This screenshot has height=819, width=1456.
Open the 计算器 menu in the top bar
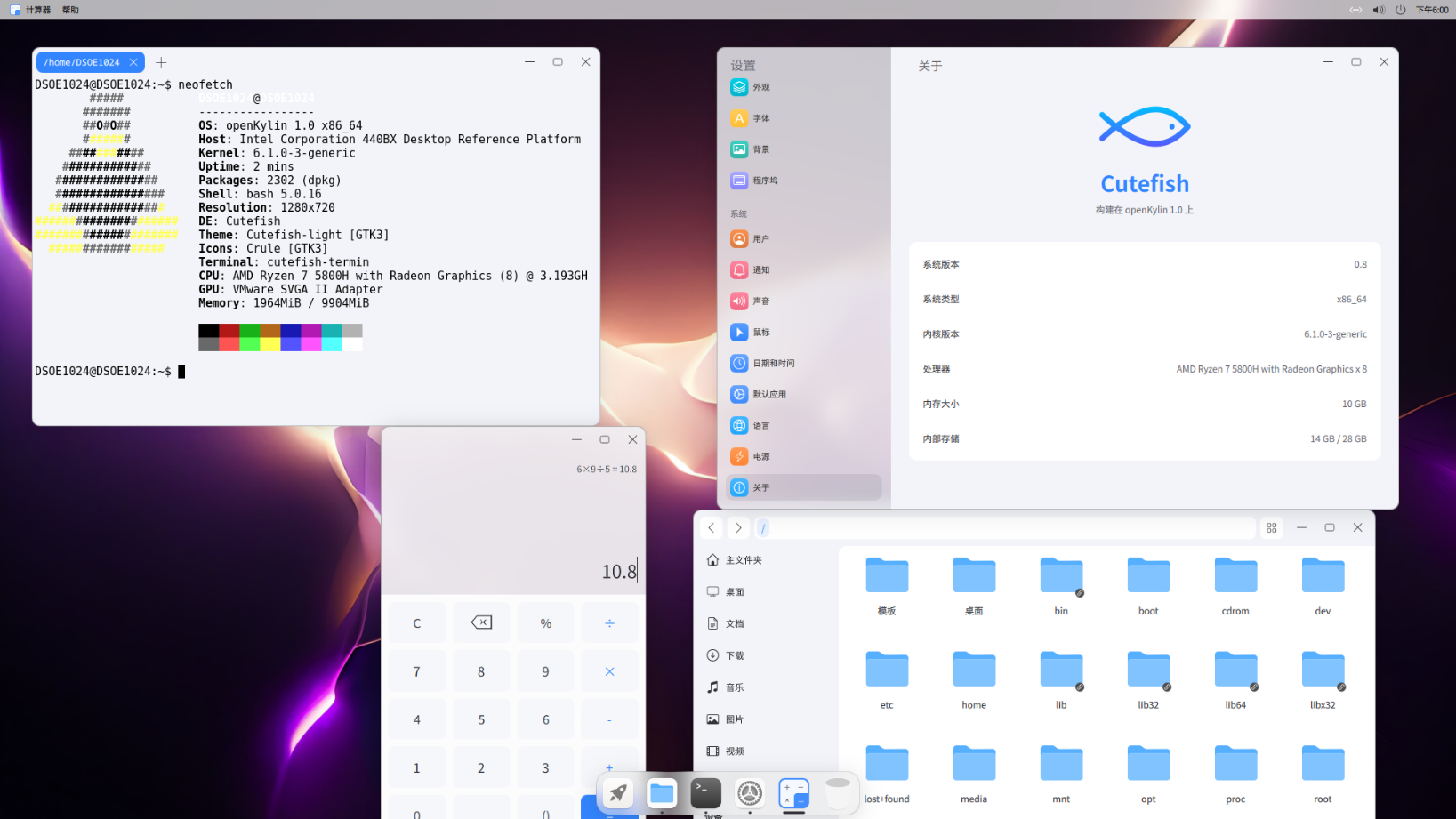coord(38,10)
